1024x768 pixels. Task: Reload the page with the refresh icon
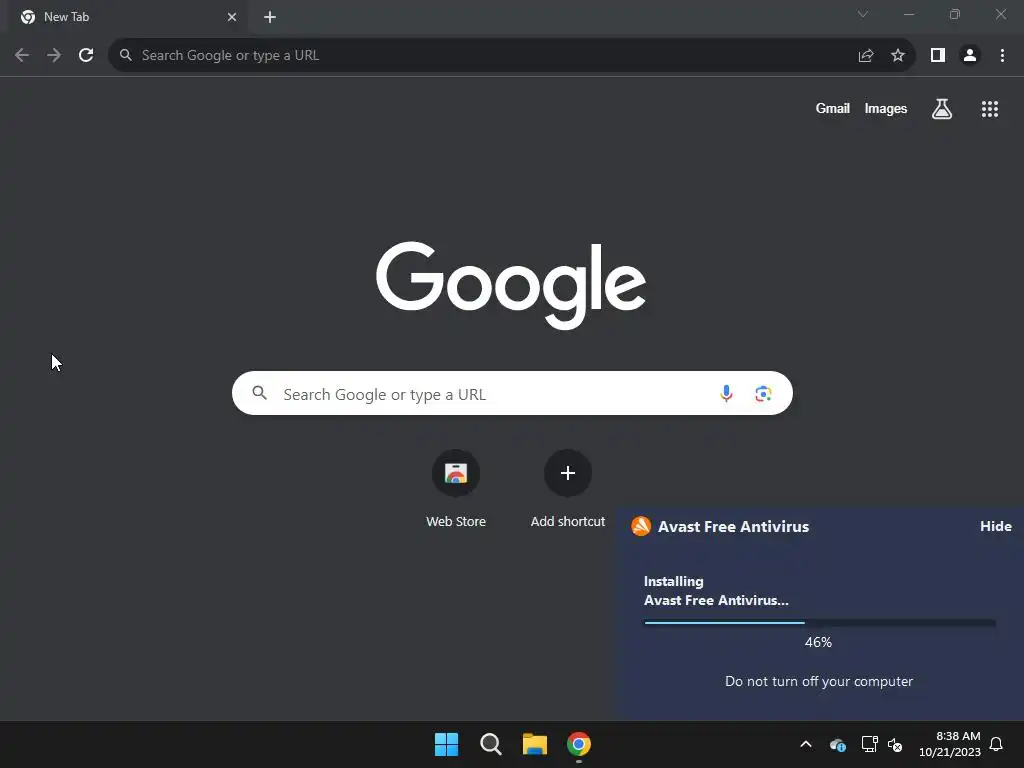[x=86, y=56]
